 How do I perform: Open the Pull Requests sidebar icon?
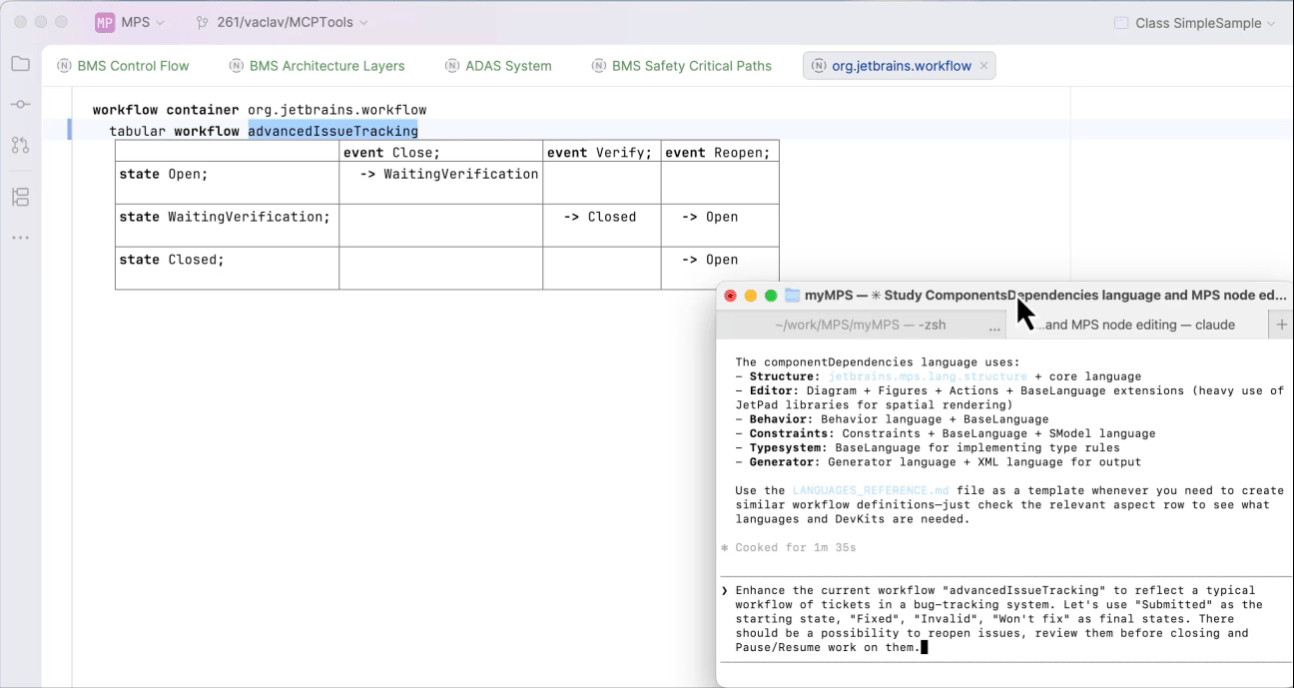click(20, 145)
